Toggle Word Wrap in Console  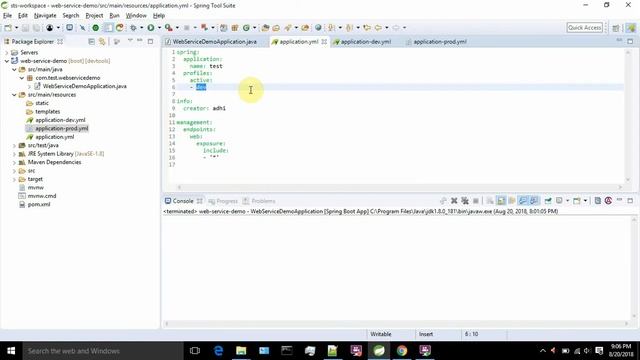coord(512,201)
